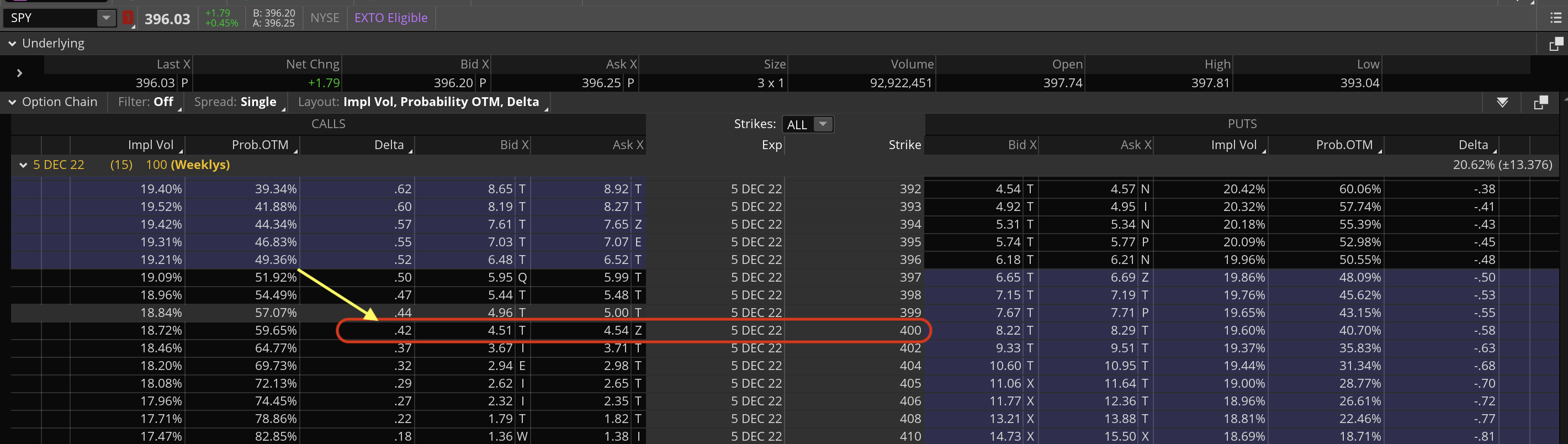Screen dimensions: 1568x444
Task: Collapse the 5 DEC 22 expiration row
Action: [23, 165]
